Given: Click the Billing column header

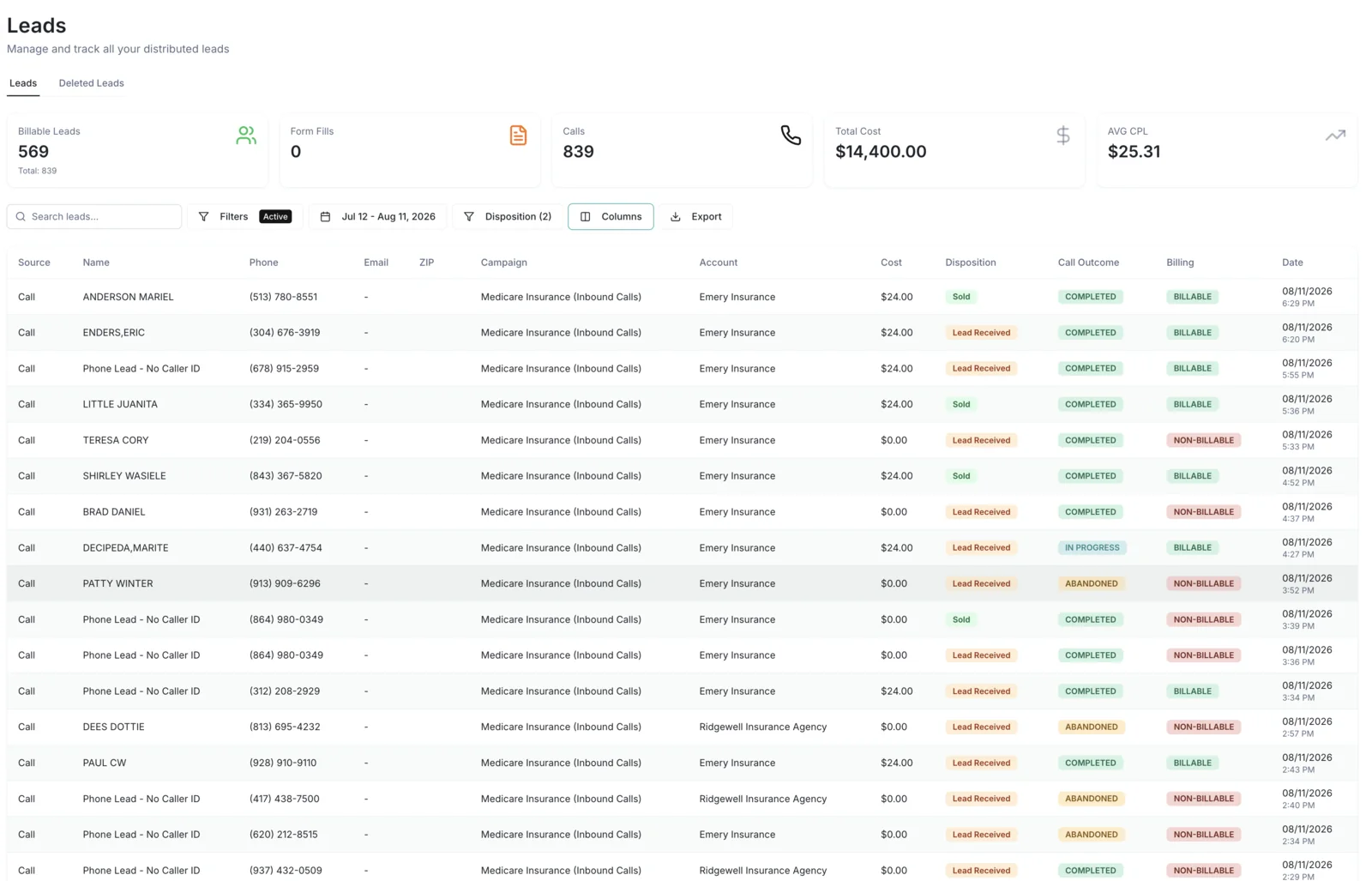Looking at the screenshot, I should (x=1180, y=262).
